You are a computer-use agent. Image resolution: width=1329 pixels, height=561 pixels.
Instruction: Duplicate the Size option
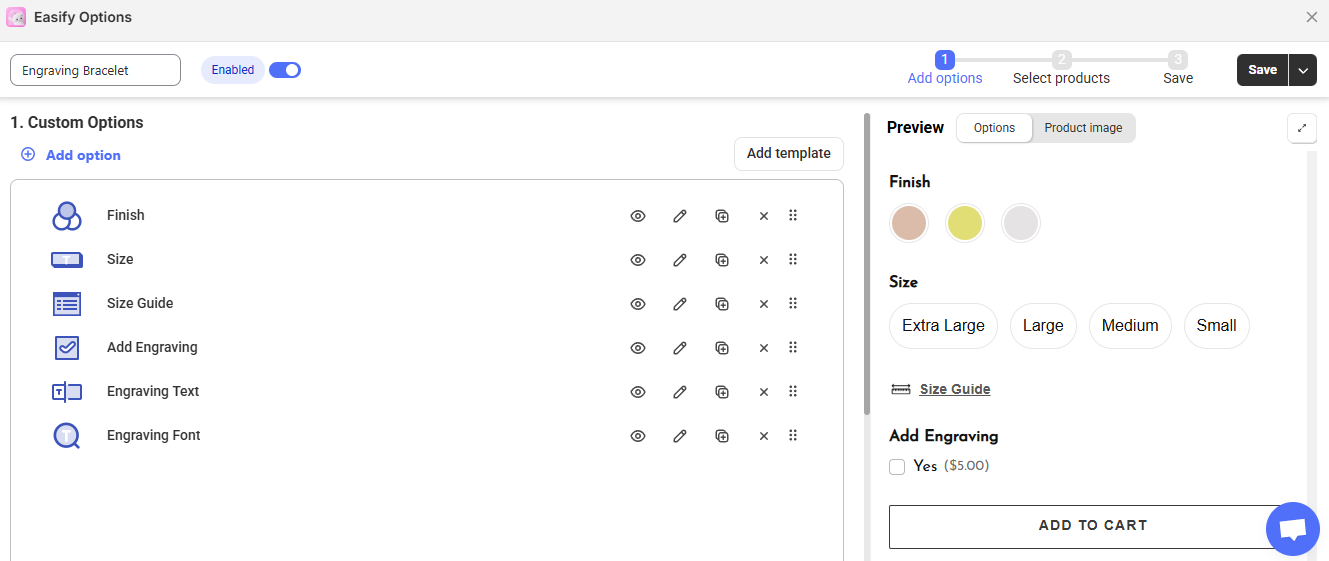click(x=721, y=260)
